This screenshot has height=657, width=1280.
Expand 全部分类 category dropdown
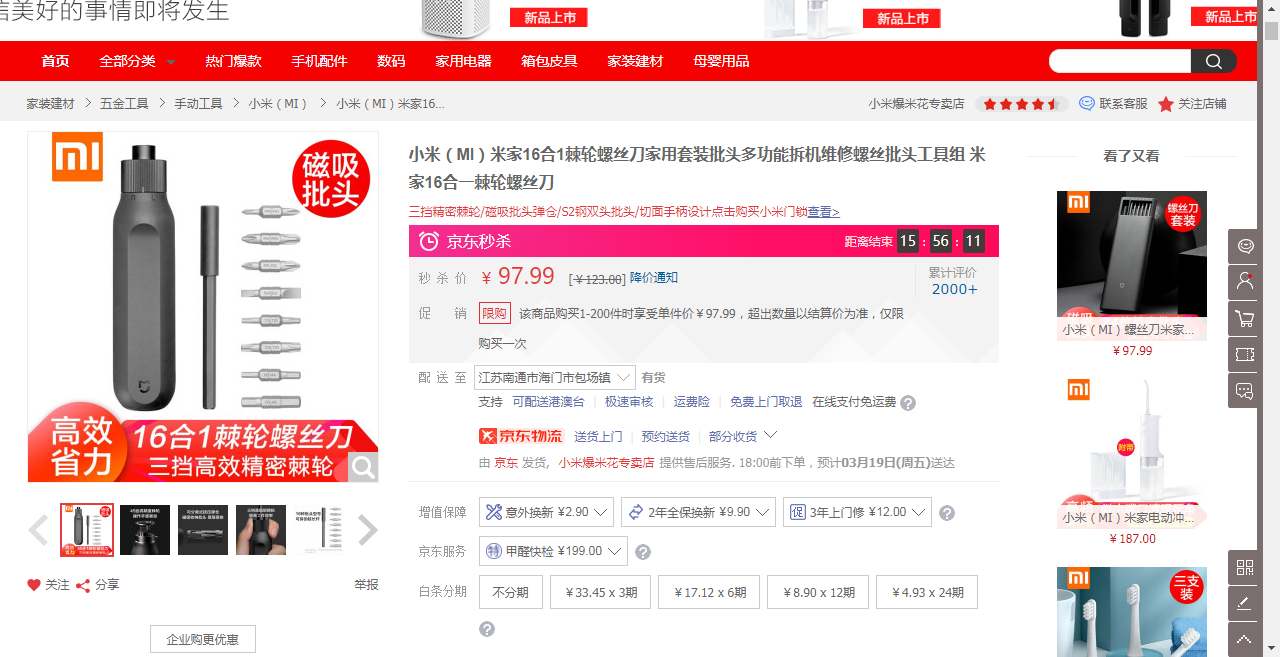[137, 61]
